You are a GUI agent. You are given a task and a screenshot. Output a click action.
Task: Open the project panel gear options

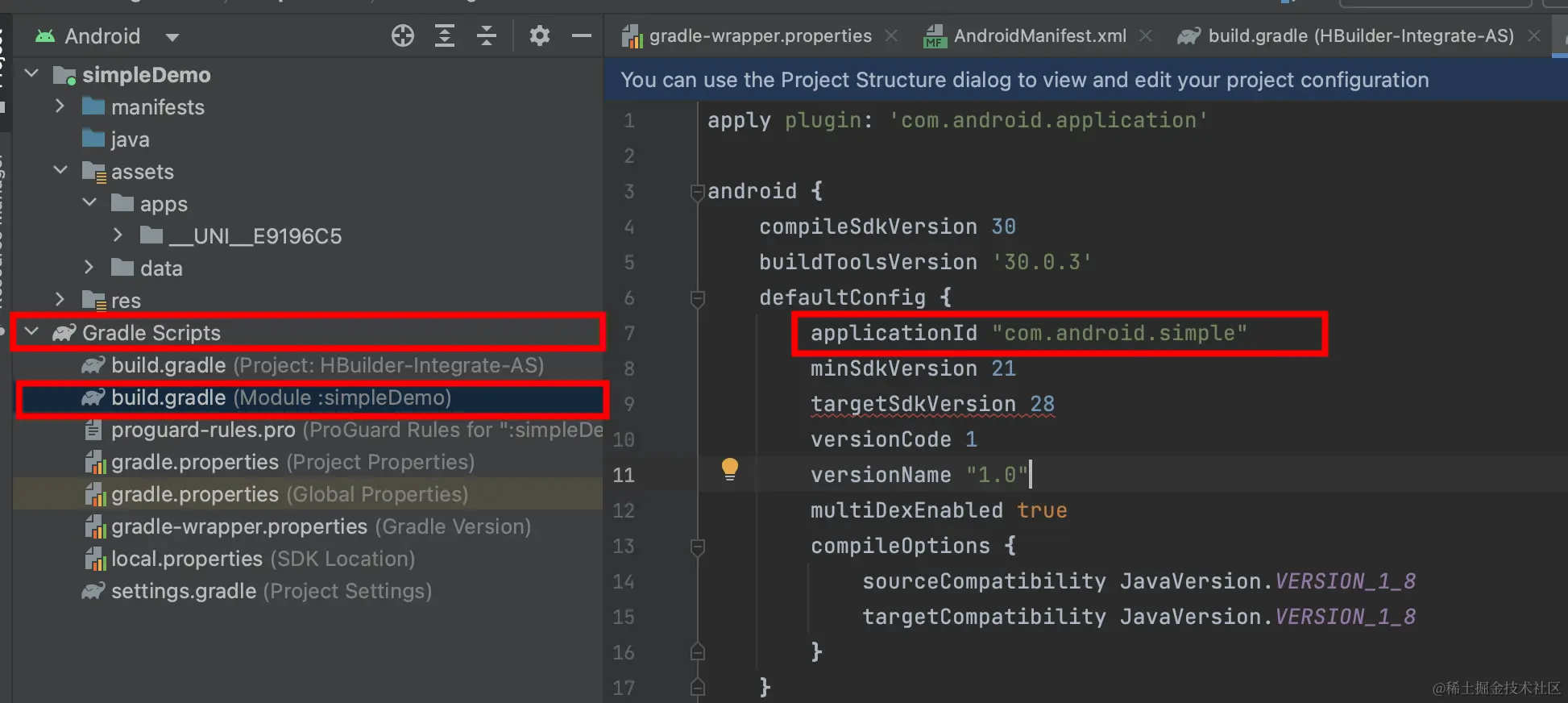(x=540, y=35)
